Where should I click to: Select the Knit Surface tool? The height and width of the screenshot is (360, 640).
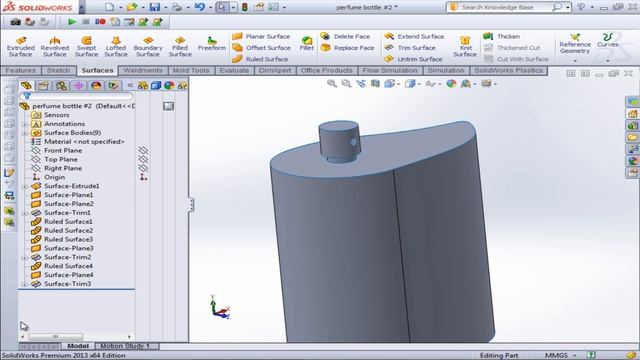click(465, 46)
